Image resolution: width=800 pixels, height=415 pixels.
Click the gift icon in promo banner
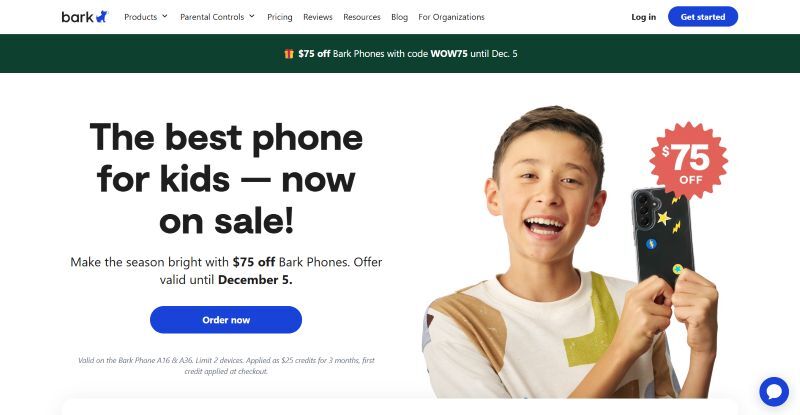tap(289, 54)
